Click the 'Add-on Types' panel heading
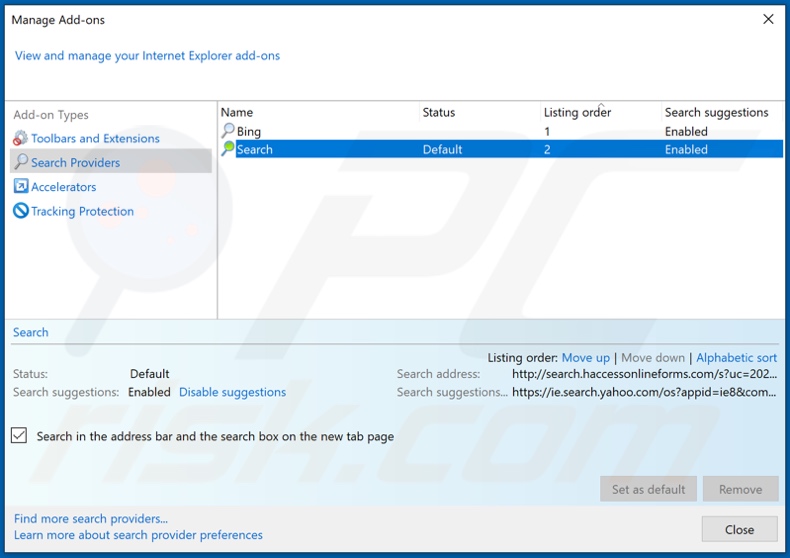The image size is (790, 558). point(51,115)
